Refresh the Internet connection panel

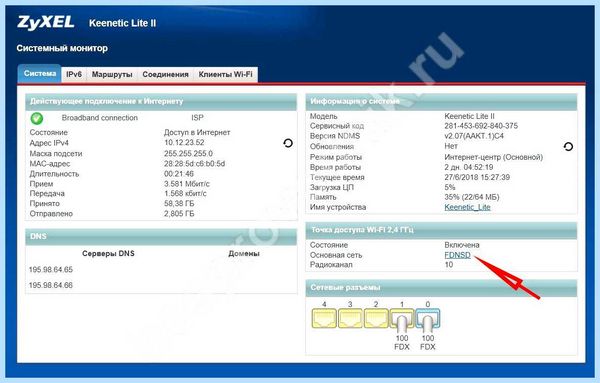[288, 143]
